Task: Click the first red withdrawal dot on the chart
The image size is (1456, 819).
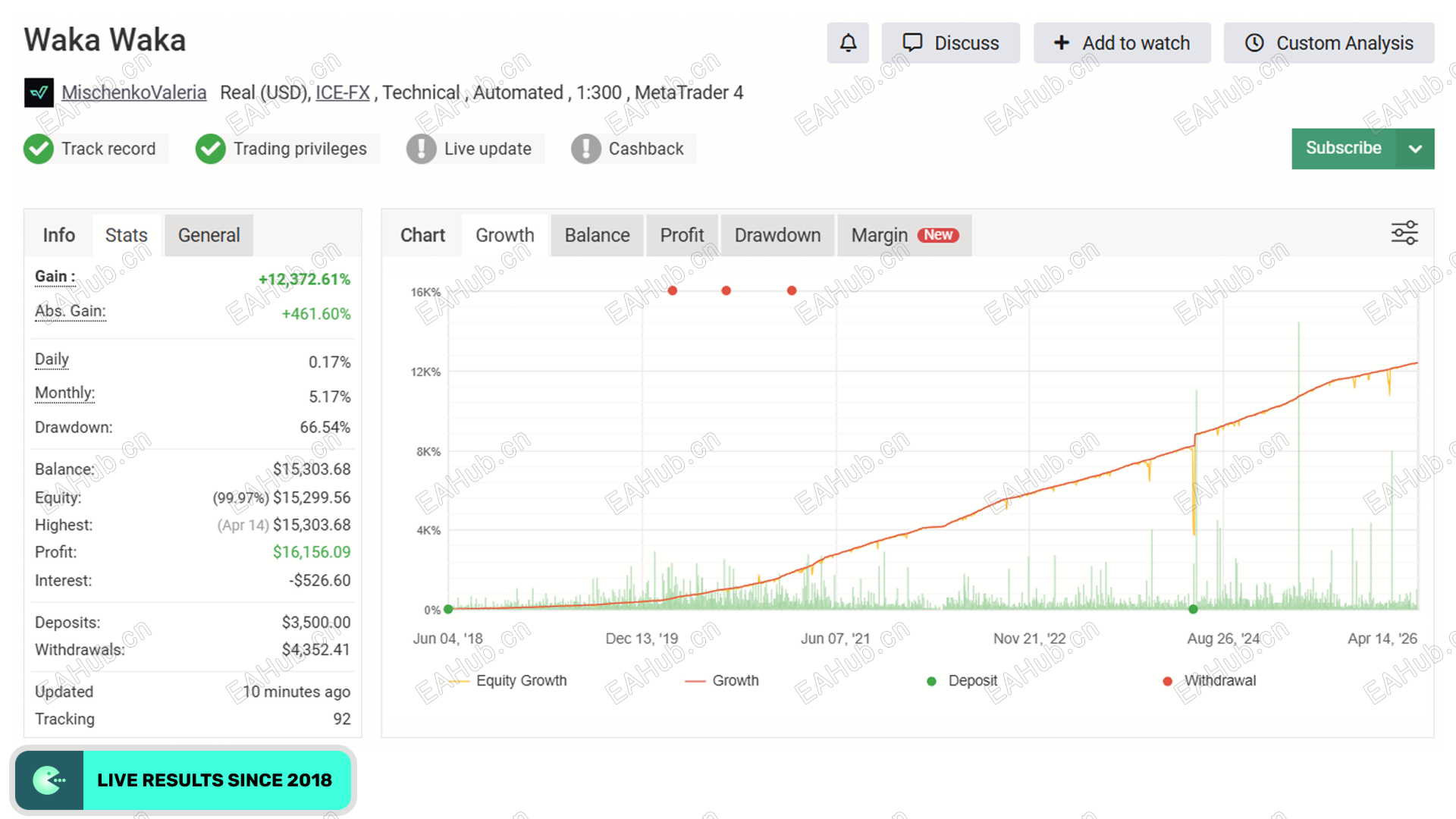Action: (x=673, y=290)
